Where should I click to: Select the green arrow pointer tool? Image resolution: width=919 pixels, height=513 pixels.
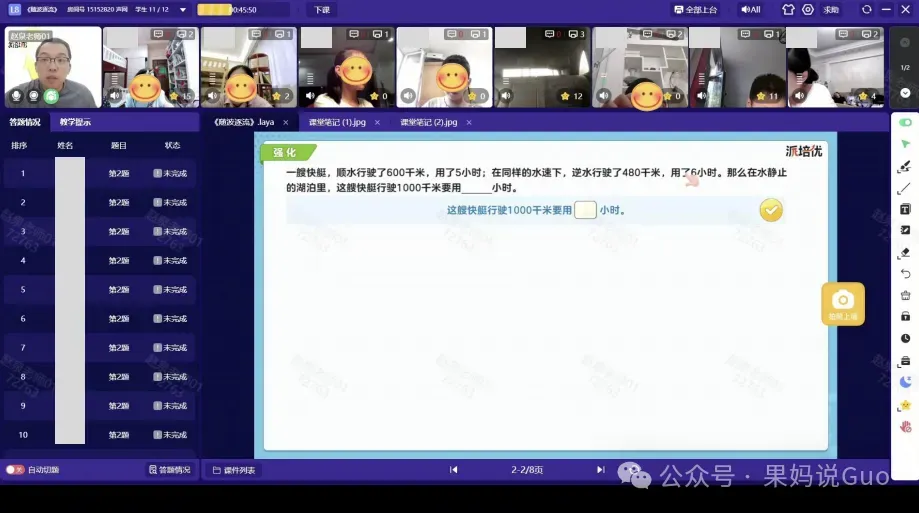[x=906, y=144]
